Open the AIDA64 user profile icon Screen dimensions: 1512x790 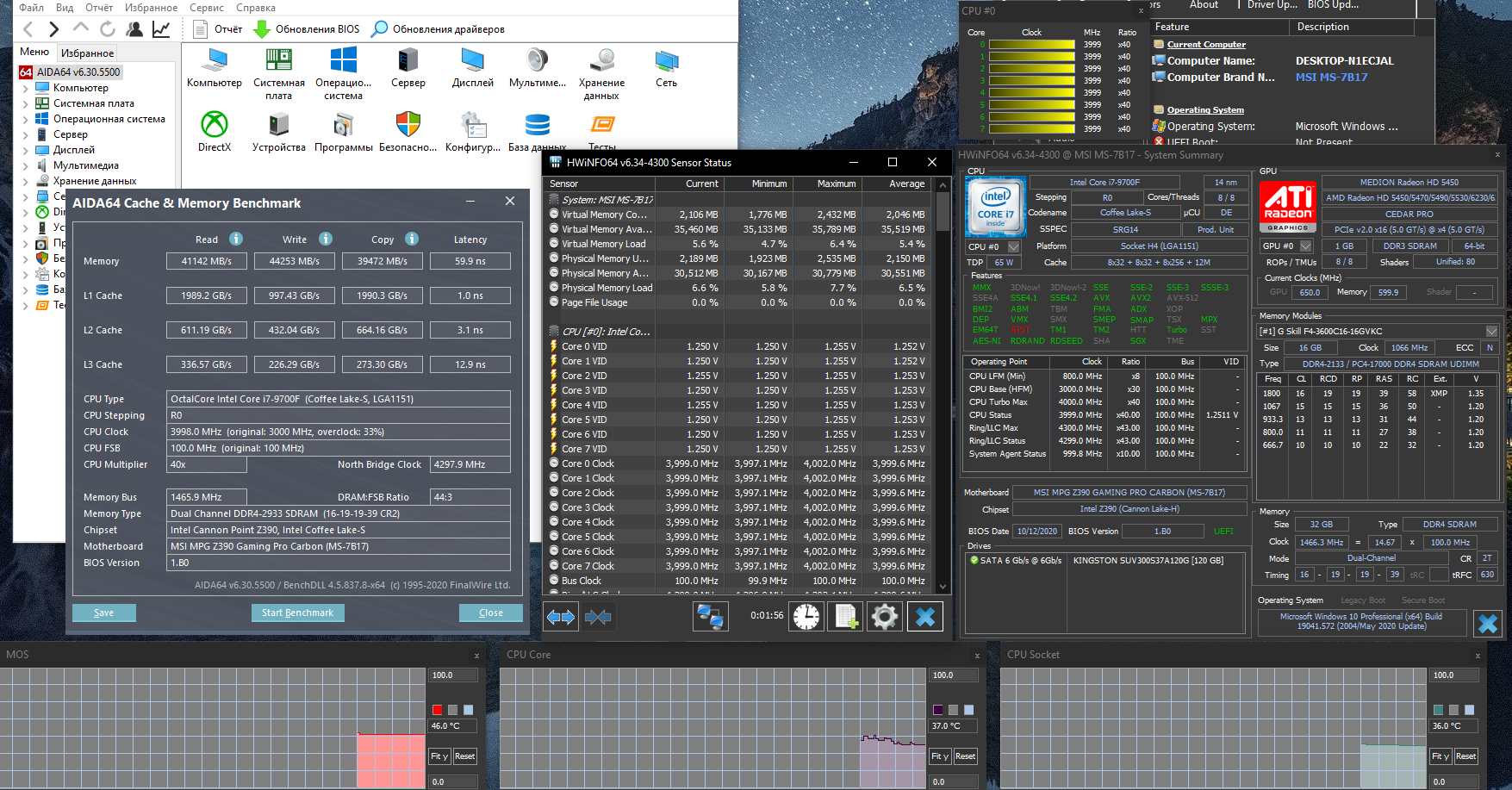(134, 29)
